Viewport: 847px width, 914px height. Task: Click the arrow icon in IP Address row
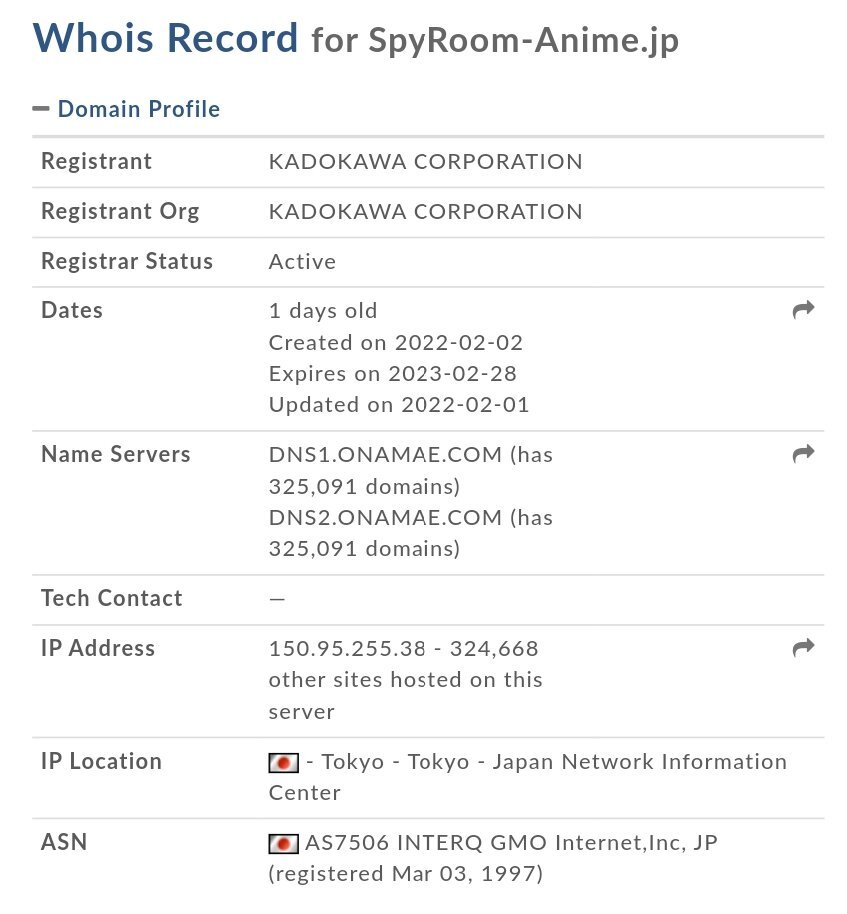pyautogui.click(x=803, y=648)
